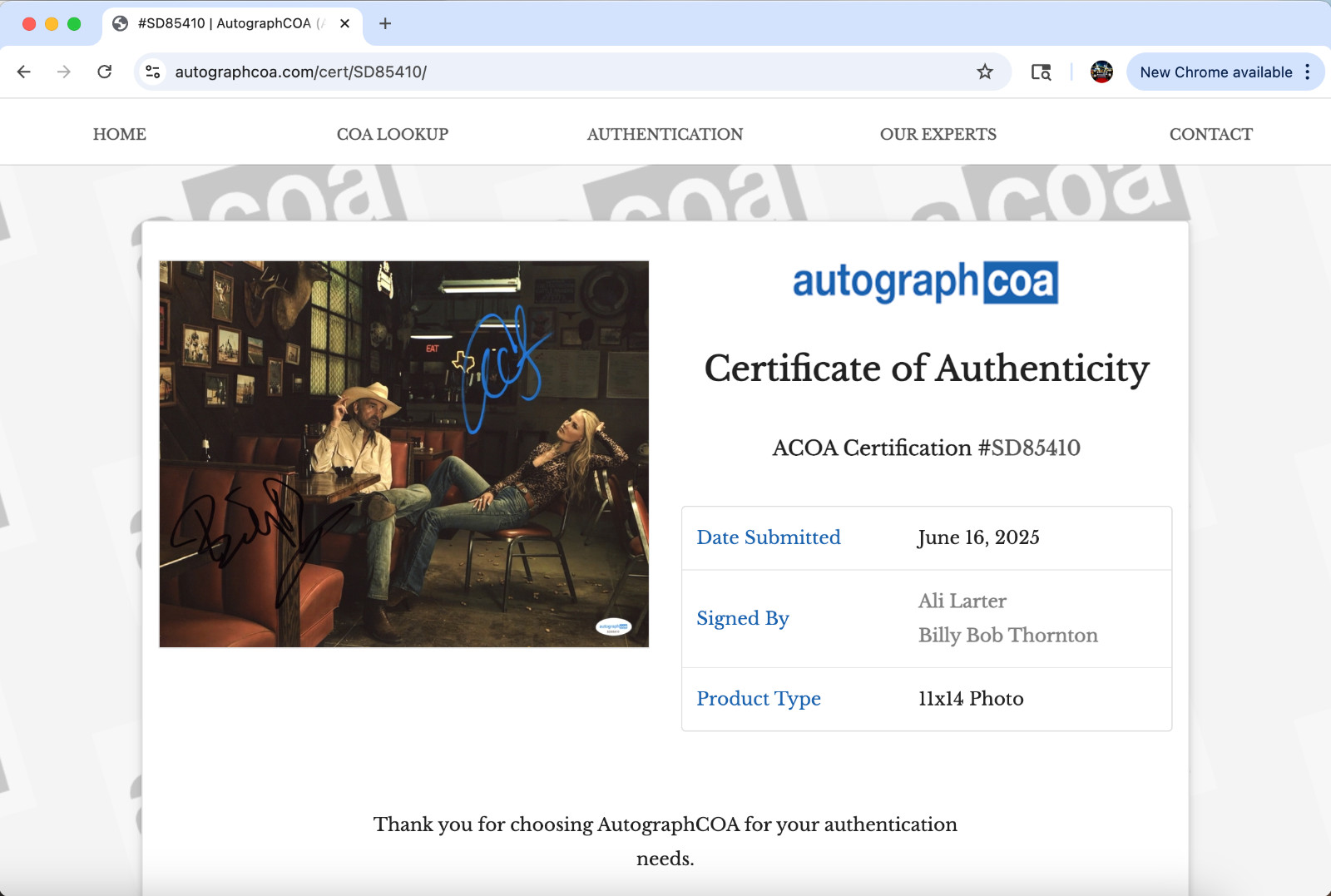Click the June 16, 2025 date value
Viewport: 1331px width, 896px height.
click(978, 537)
